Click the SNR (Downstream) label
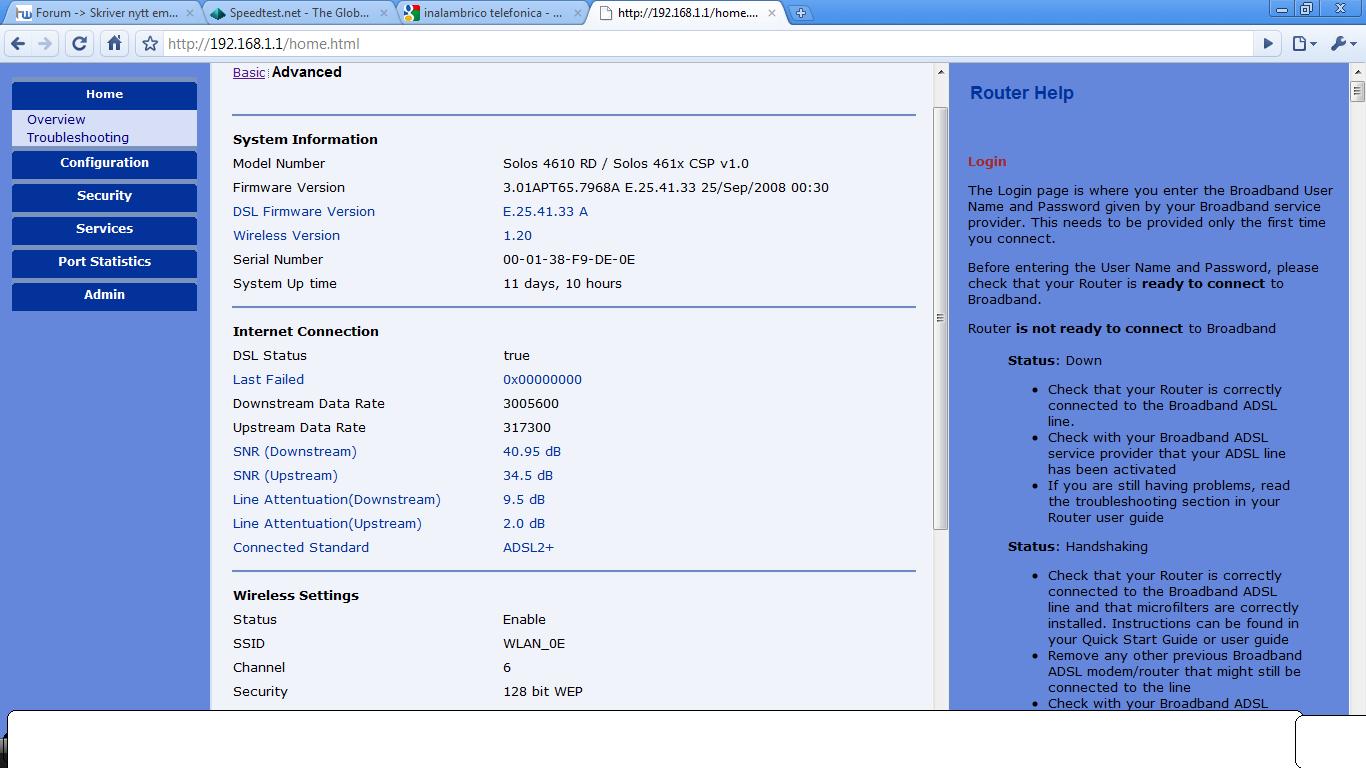 (294, 451)
